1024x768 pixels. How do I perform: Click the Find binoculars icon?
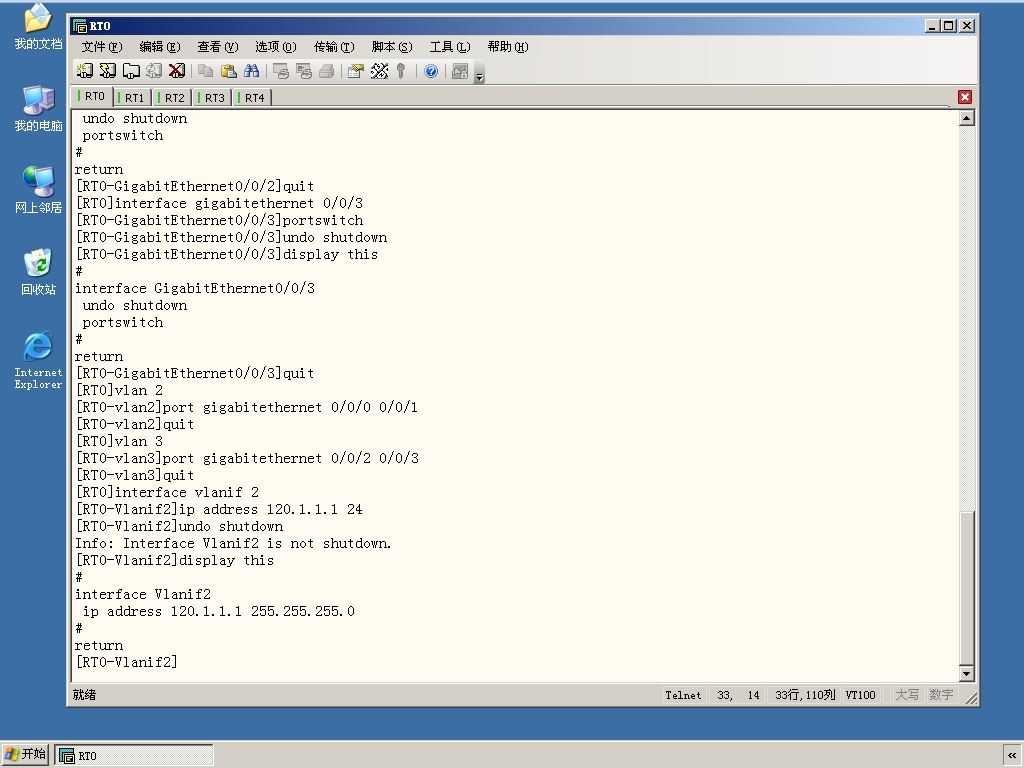[251, 71]
